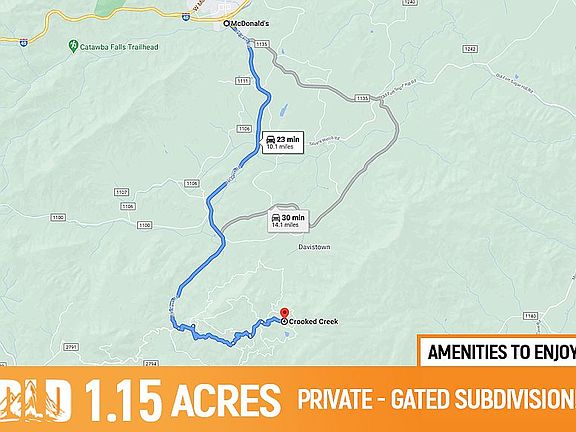Choose the 30 min 14.1 miles alternate route
Viewport: 576px width, 432px height.
pos(288,221)
